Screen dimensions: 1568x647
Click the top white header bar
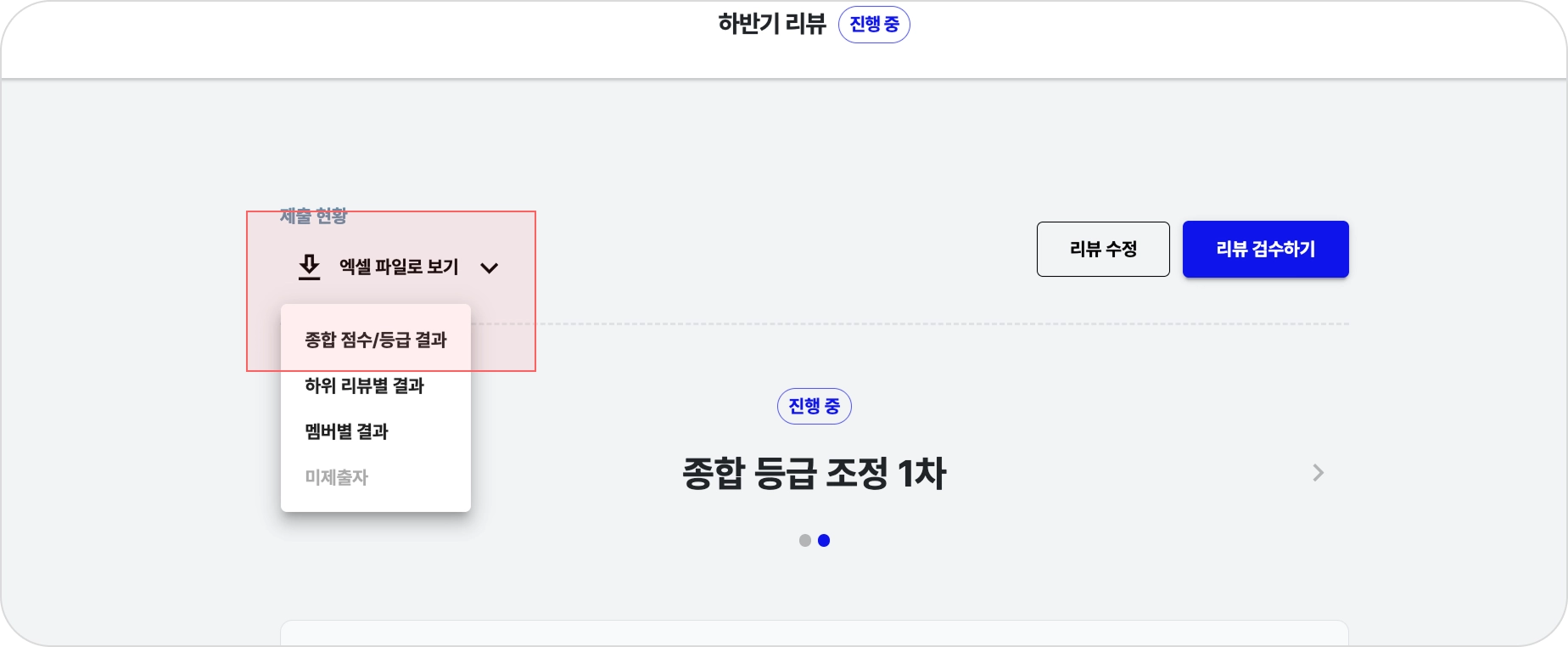coord(784,39)
